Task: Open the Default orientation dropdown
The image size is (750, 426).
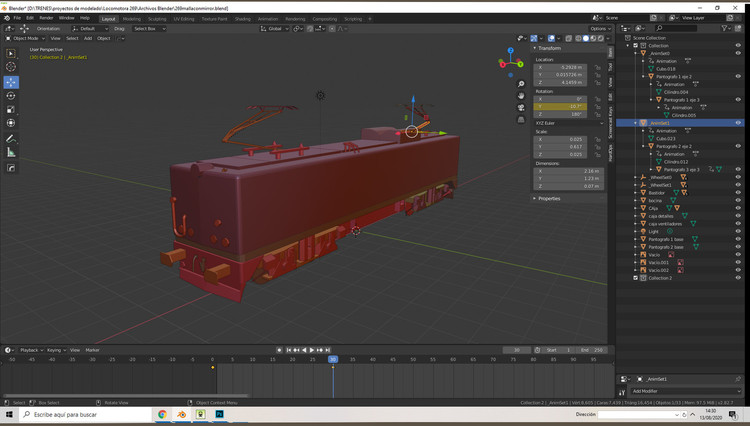Action: click(x=90, y=29)
